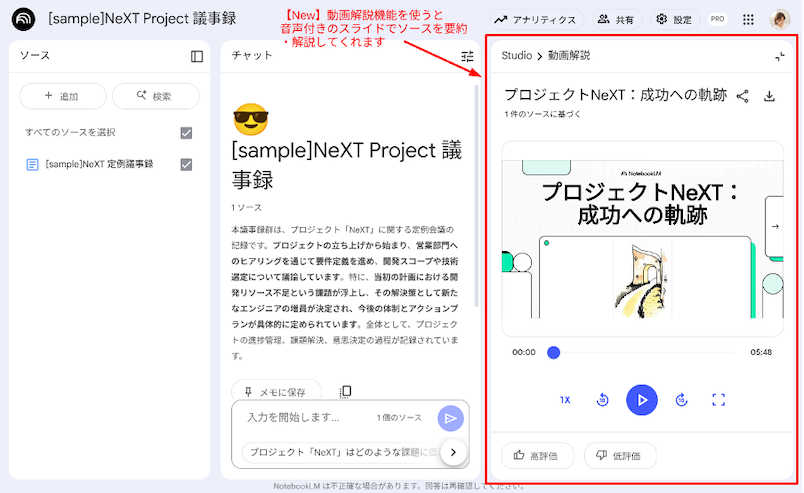Image resolution: width=804 pixels, height=493 pixels.
Task: Enter fullscreen video mode
Action: pyautogui.click(x=719, y=400)
